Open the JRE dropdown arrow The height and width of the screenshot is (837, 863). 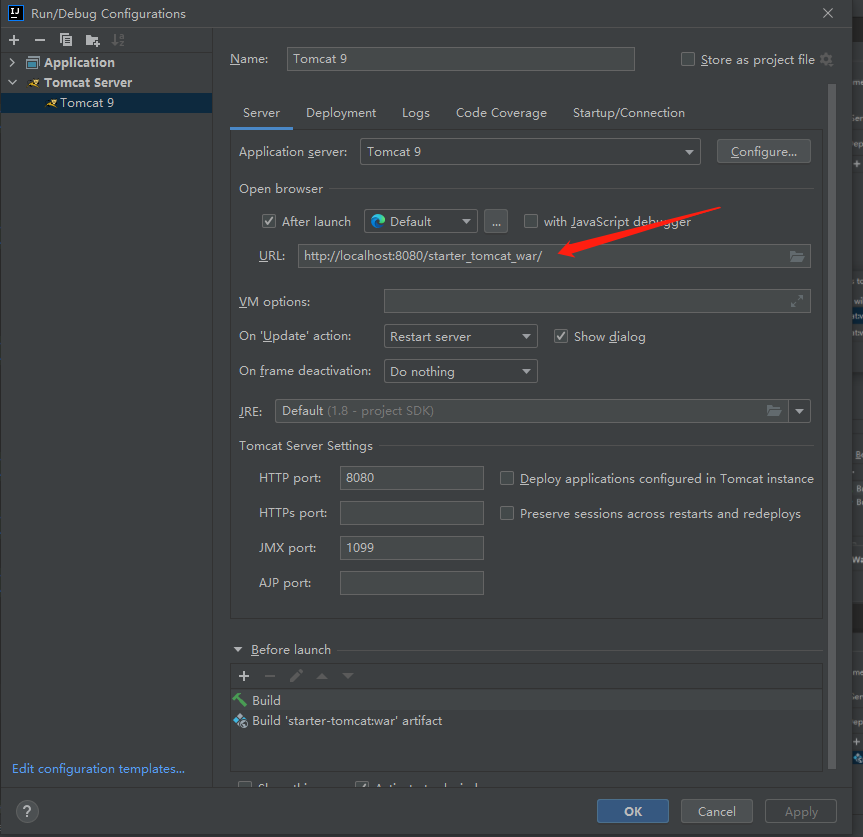[x=799, y=411]
